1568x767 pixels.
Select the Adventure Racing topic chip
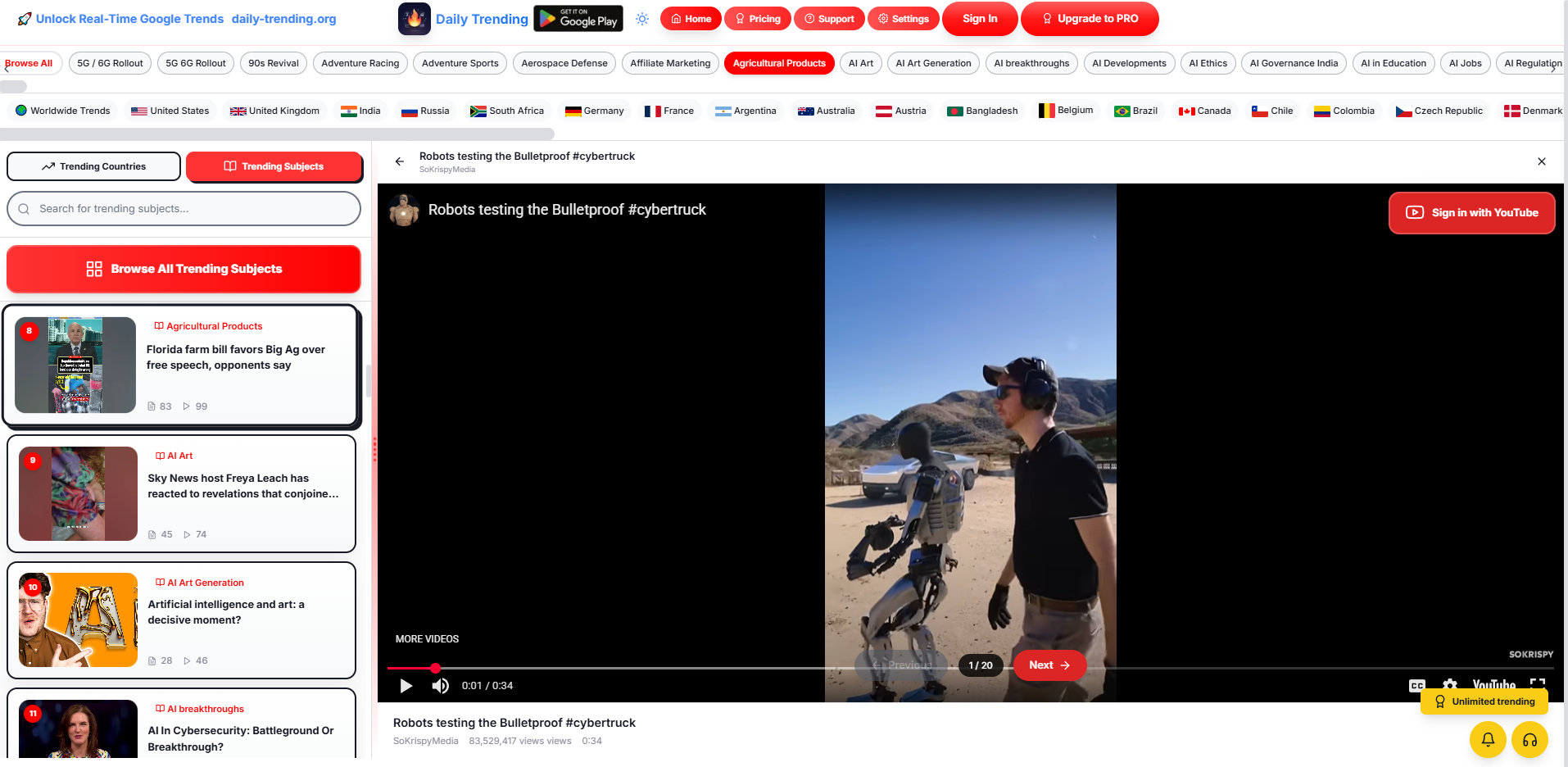360,63
